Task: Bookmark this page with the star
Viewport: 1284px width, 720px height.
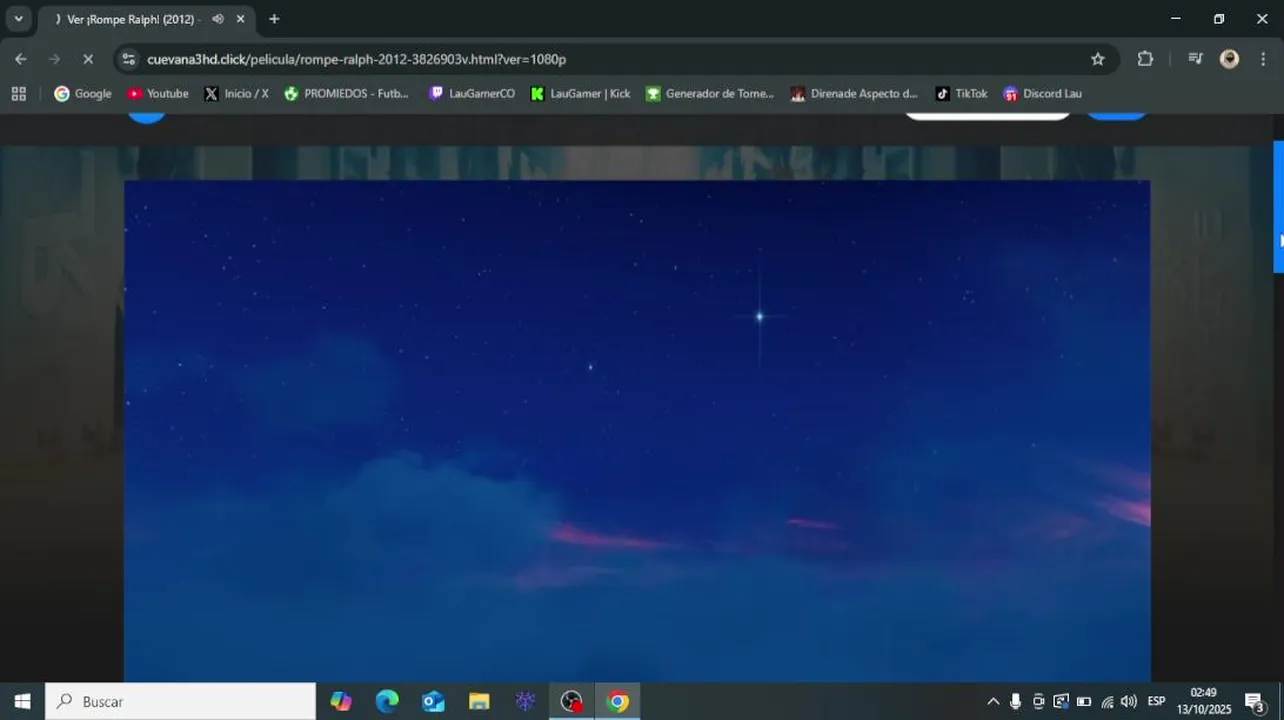Action: (x=1098, y=59)
